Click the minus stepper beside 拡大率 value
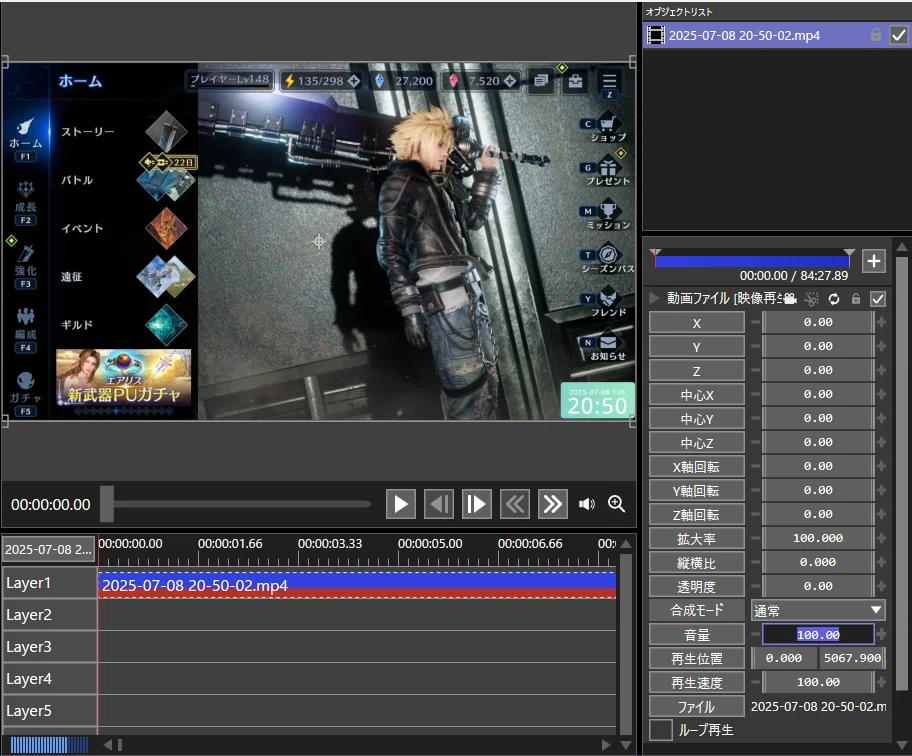The height and width of the screenshot is (756, 912). (755, 539)
